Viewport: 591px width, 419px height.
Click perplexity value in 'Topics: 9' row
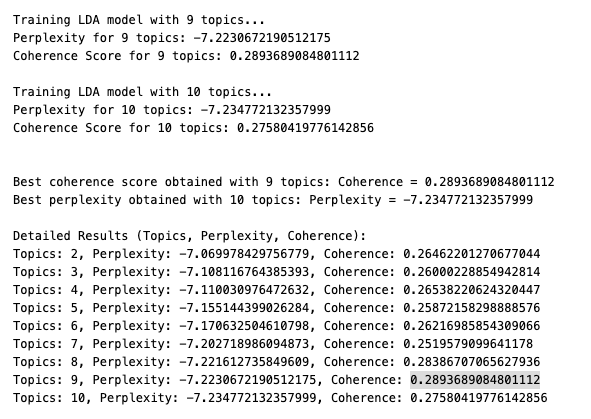click(x=248, y=380)
